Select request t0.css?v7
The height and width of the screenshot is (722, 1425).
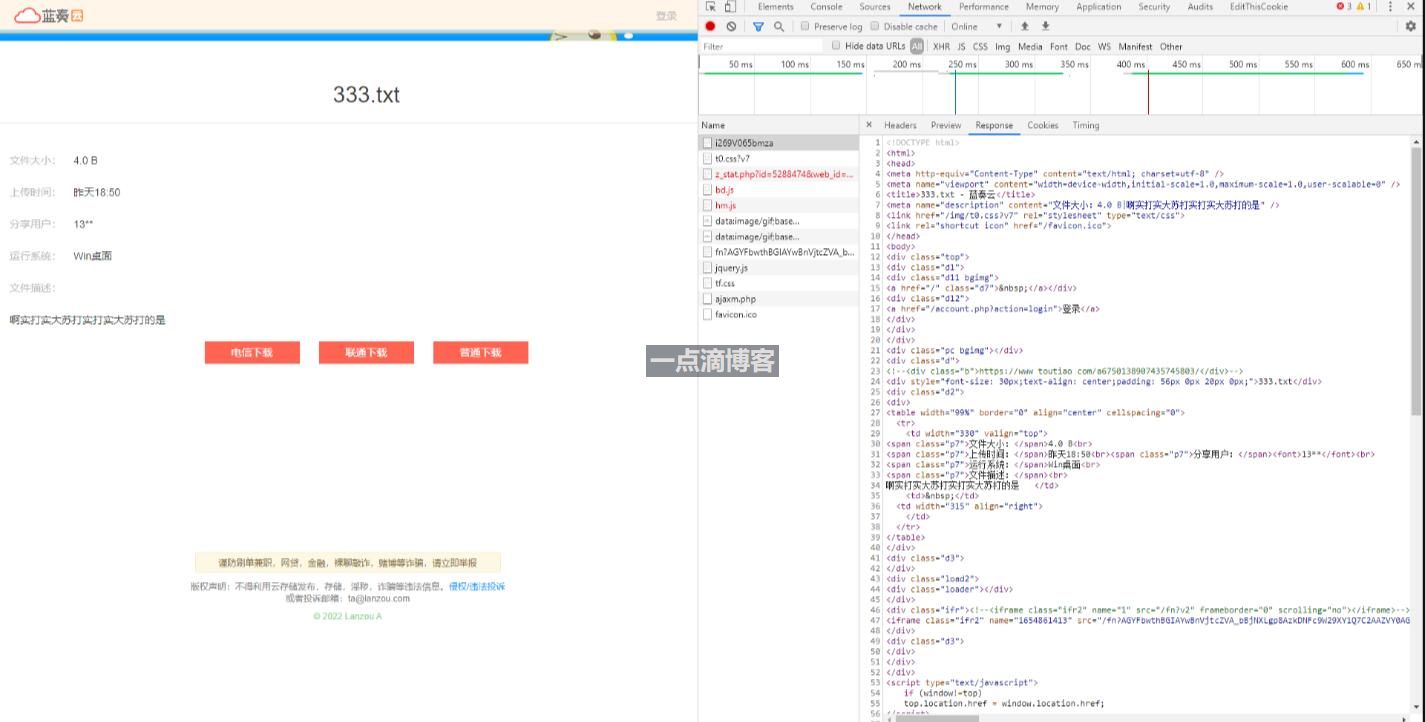click(779, 158)
